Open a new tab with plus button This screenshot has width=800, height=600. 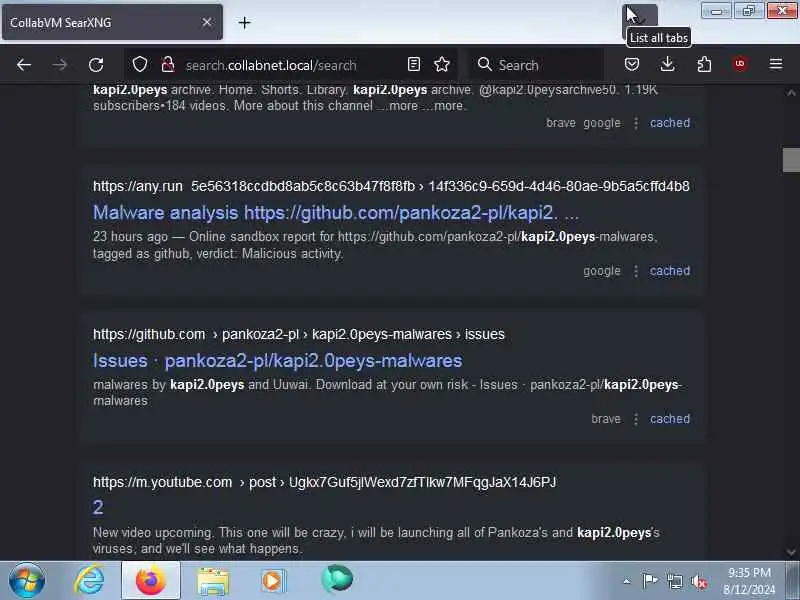(x=244, y=22)
